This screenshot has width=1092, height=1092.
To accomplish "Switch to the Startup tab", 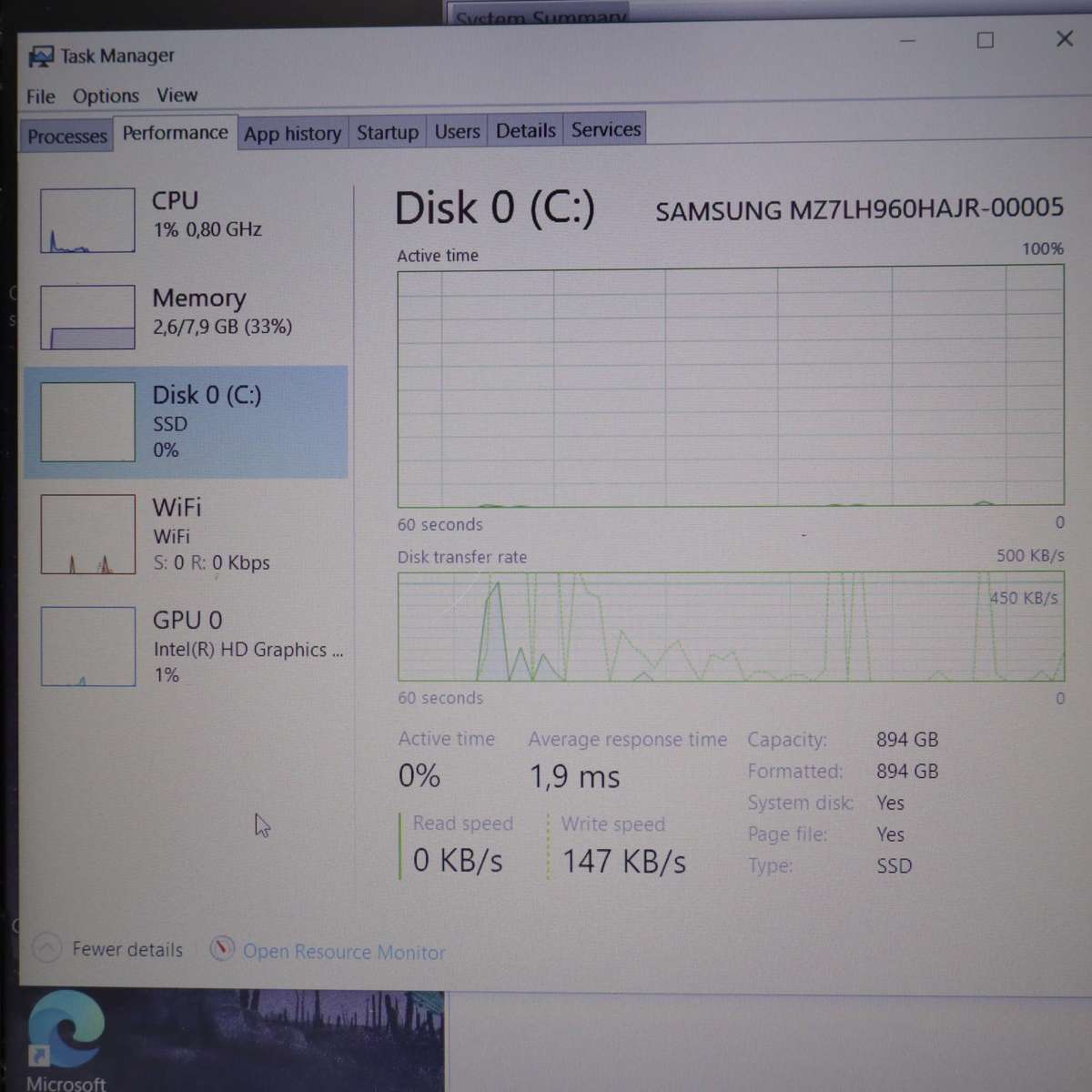I will click(387, 131).
